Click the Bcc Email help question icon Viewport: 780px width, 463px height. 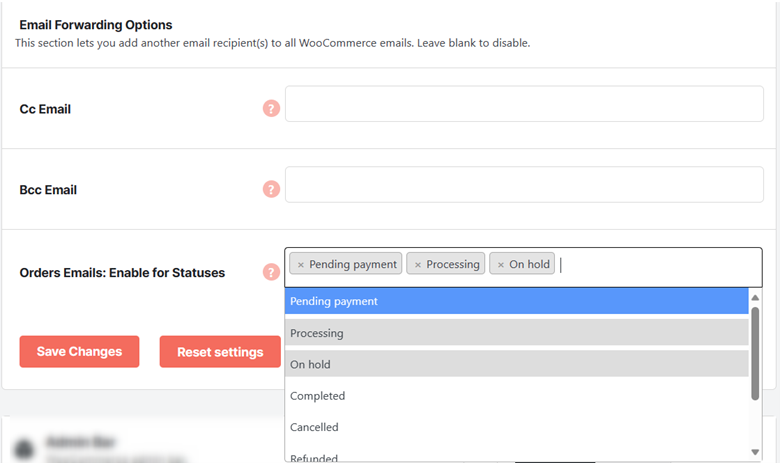pyautogui.click(x=271, y=189)
